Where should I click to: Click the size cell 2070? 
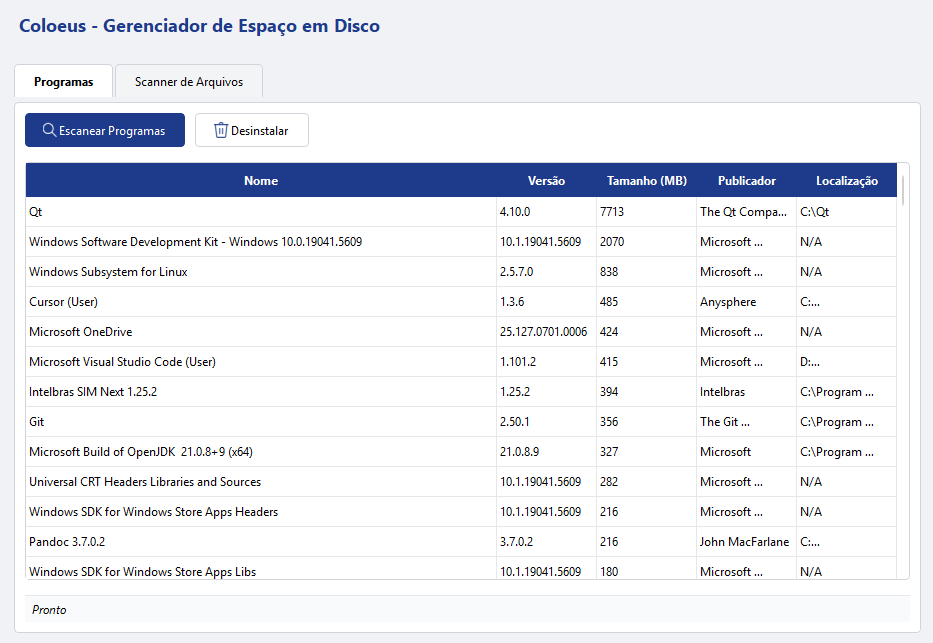click(646, 241)
